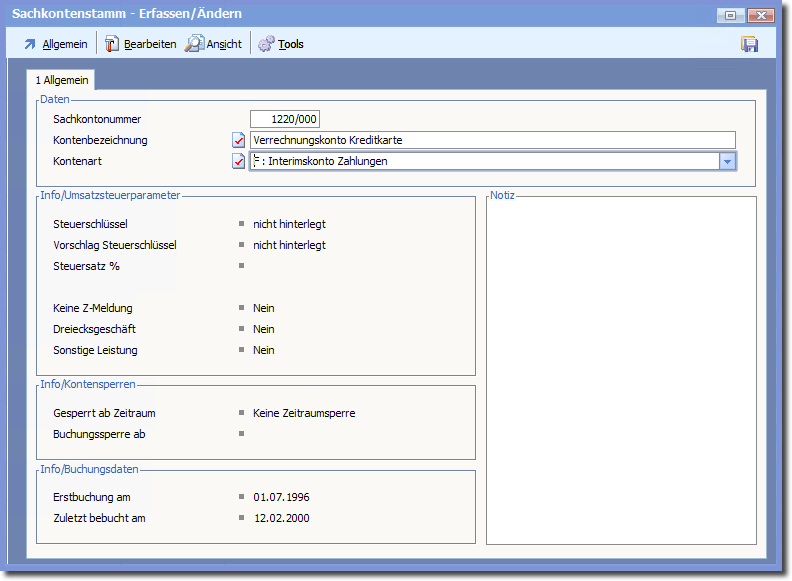
Task: Click the Keine Zeitraumsperre value
Action: (x=304, y=413)
